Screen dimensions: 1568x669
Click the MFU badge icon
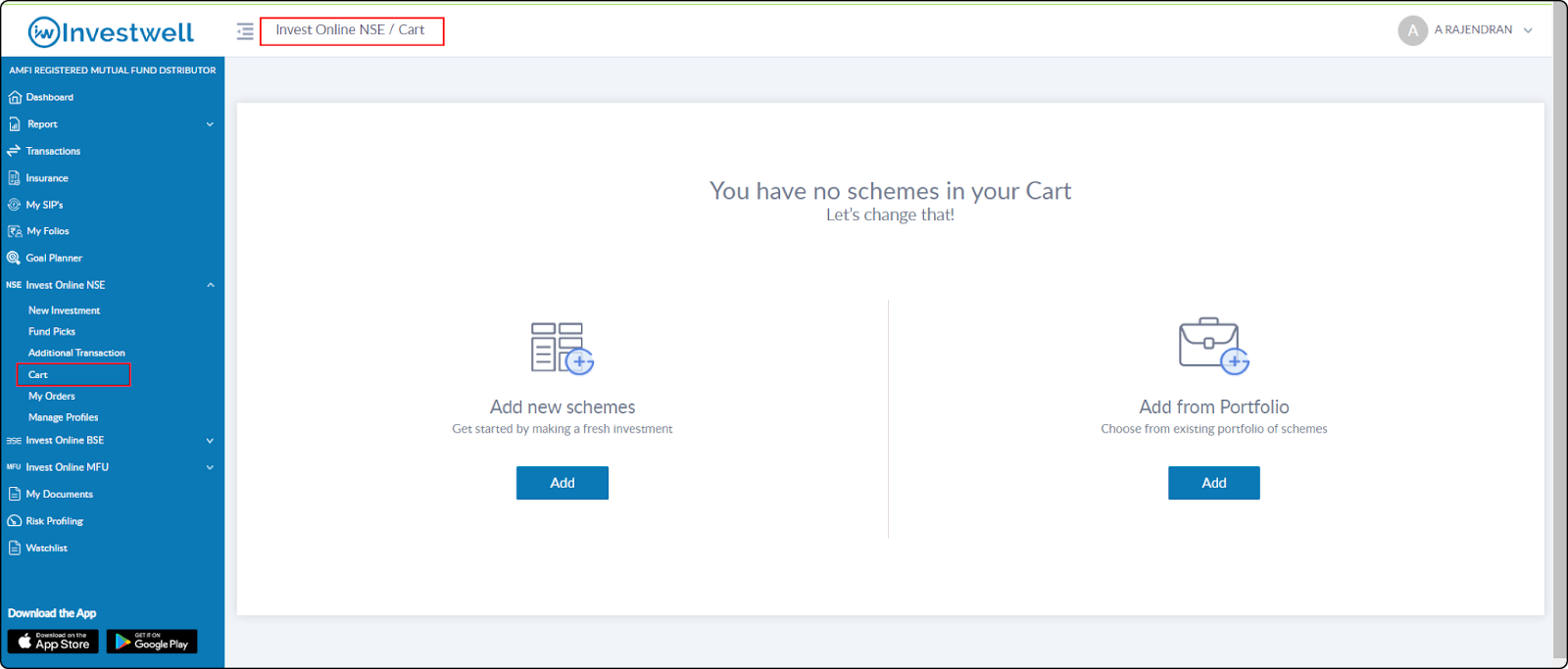14,467
